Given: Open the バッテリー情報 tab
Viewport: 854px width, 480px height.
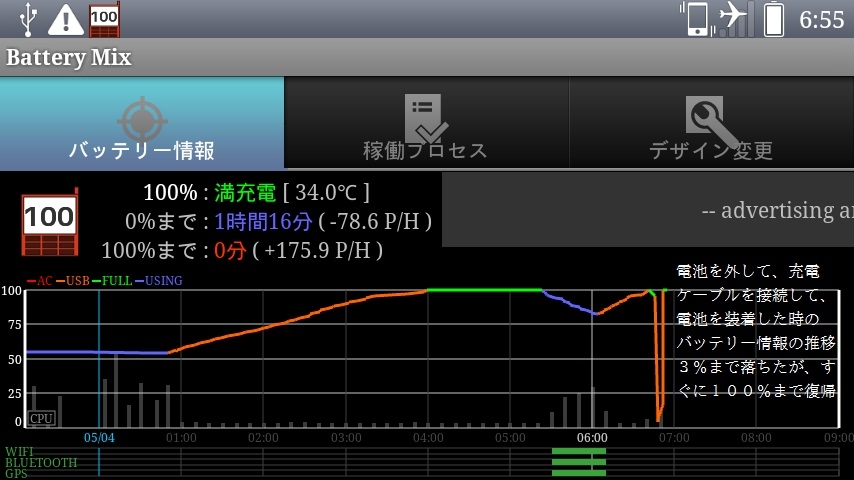Looking at the screenshot, I should [142, 123].
